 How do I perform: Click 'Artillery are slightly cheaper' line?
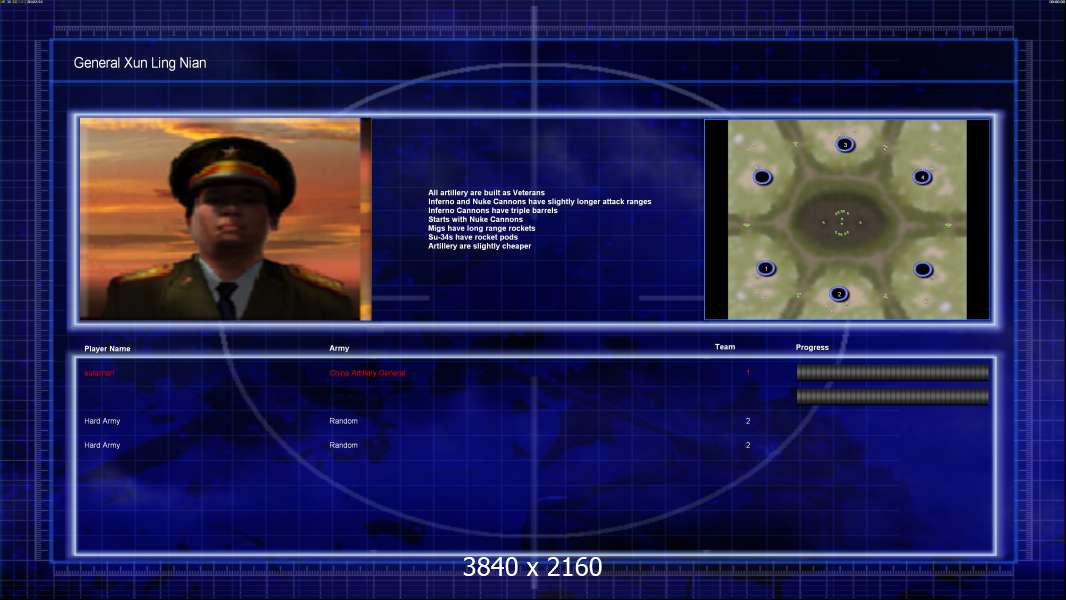point(479,246)
